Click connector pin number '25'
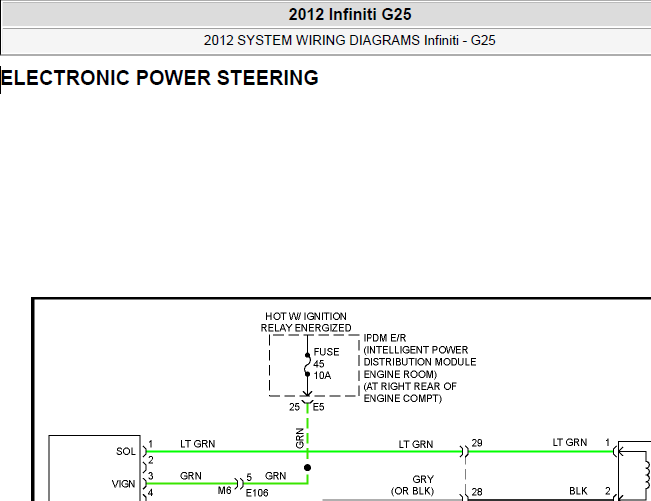The height and width of the screenshot is (501, 651). click(294, 407)
